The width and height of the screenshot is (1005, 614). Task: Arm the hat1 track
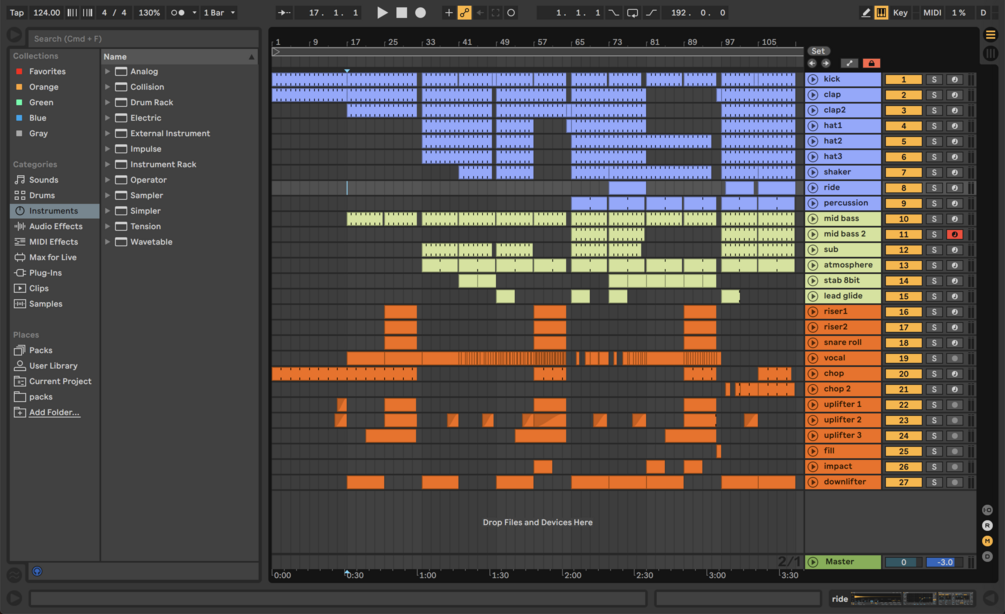[x=954, y=126]
